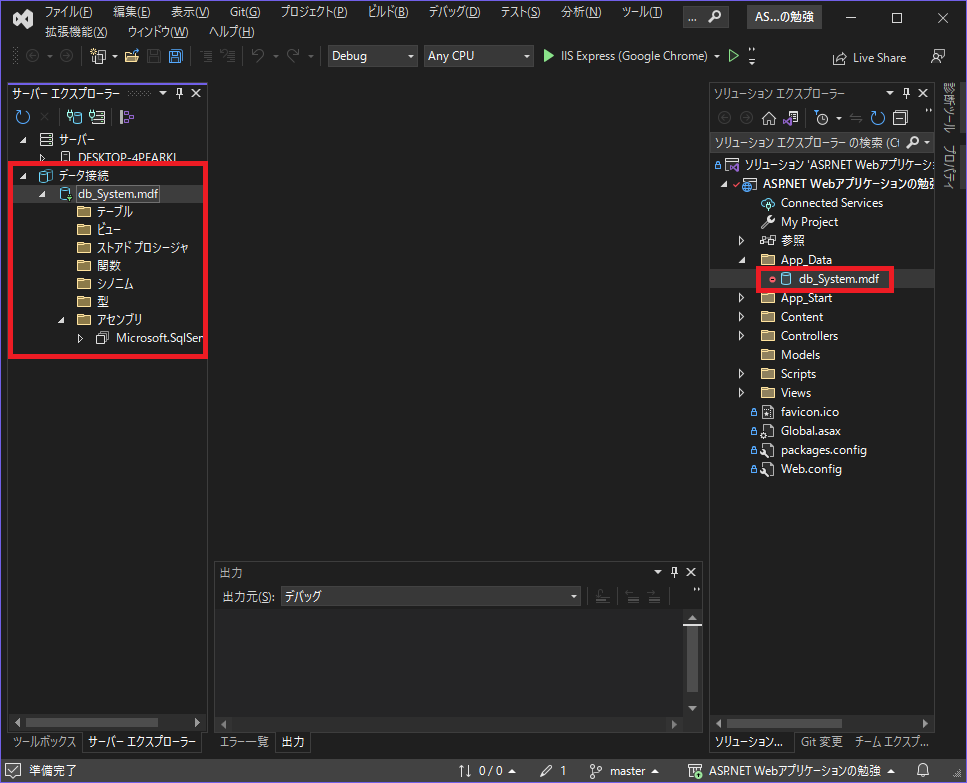Collapse the db_System.mdf connection node
The width and height of the screenshot is (967, 783).
click(x=43, y=194)
